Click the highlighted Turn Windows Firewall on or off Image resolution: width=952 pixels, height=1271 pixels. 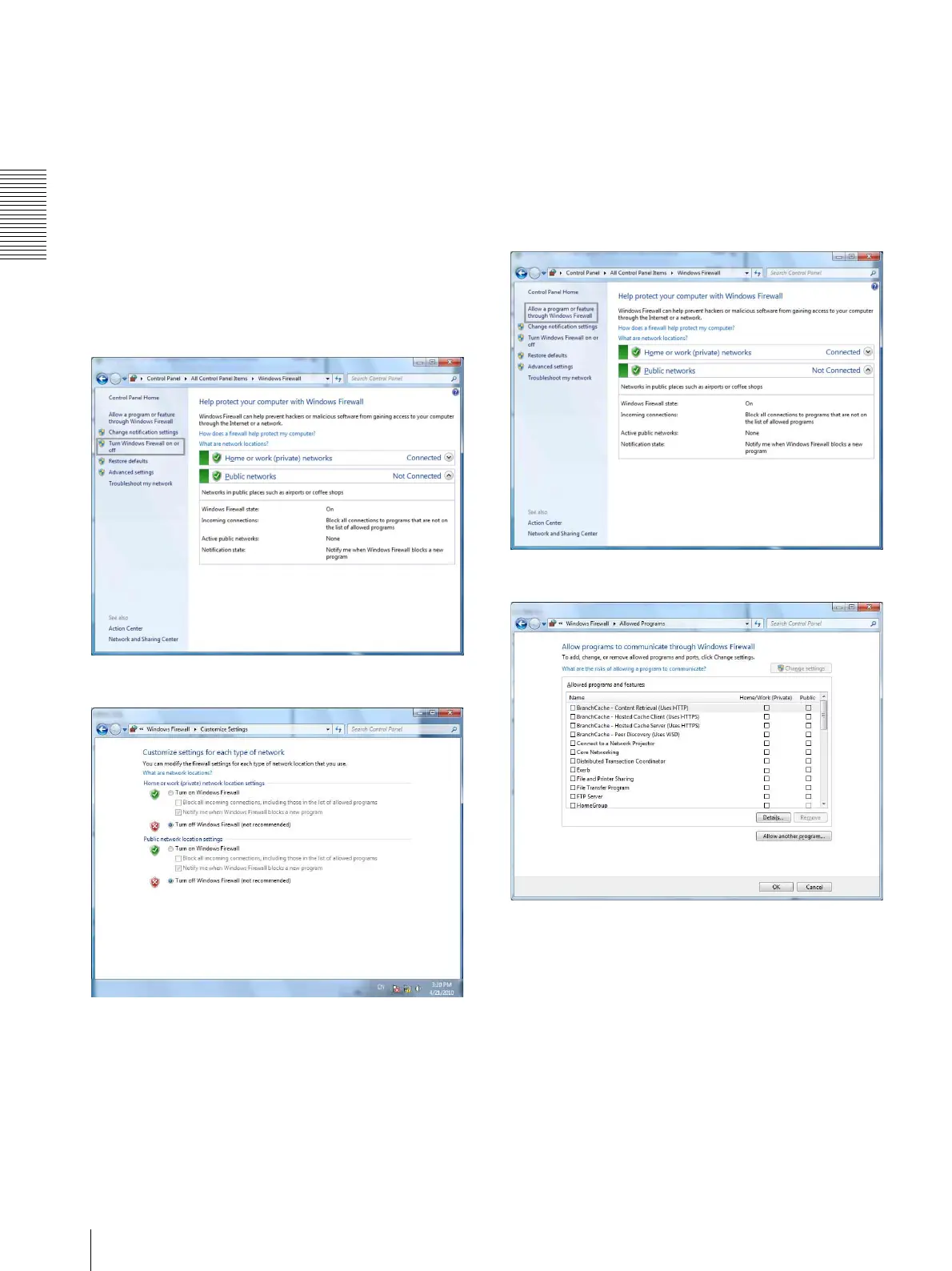(x=144, y=446)
